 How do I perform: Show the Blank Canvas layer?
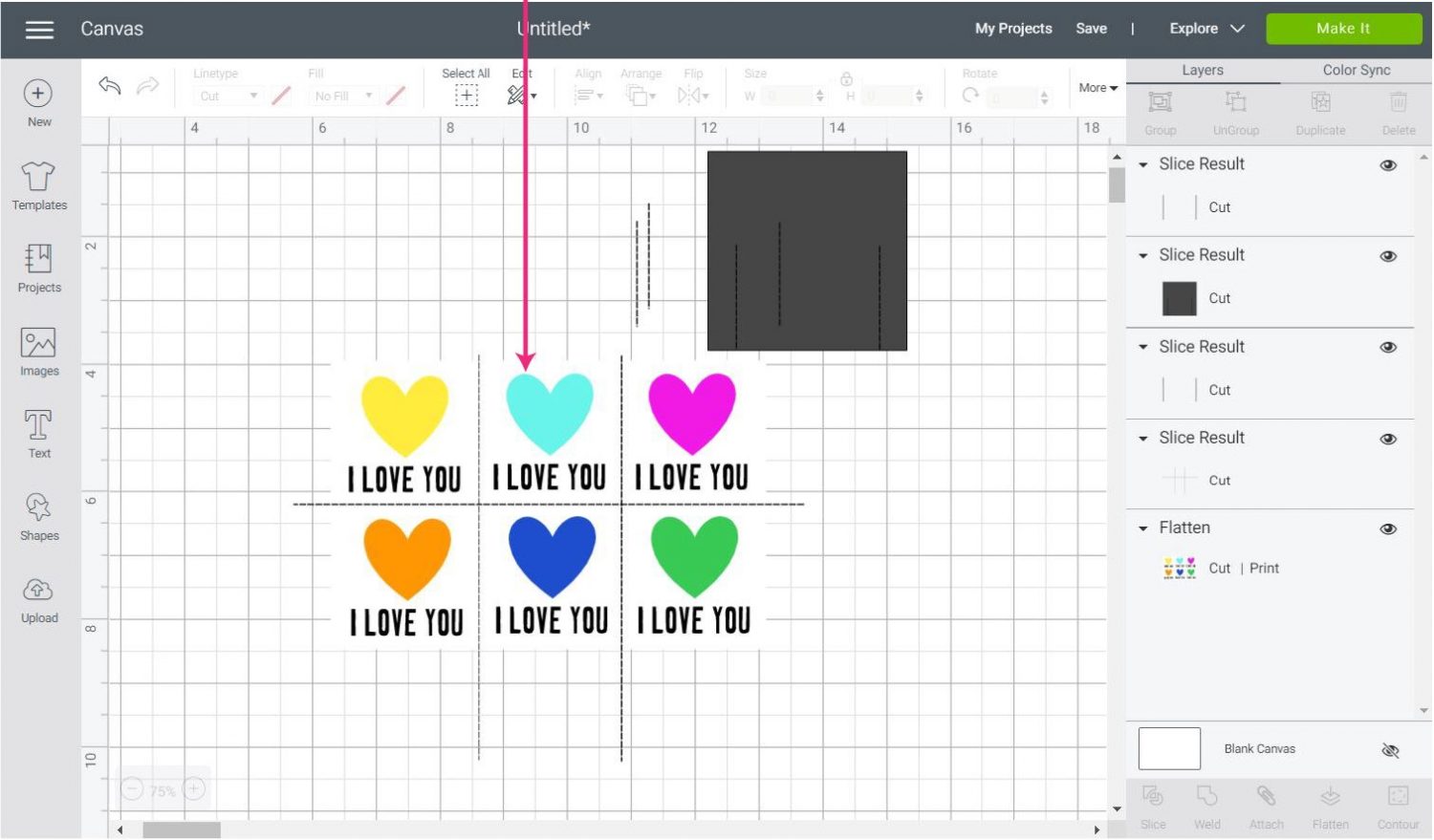[1390, 751]
